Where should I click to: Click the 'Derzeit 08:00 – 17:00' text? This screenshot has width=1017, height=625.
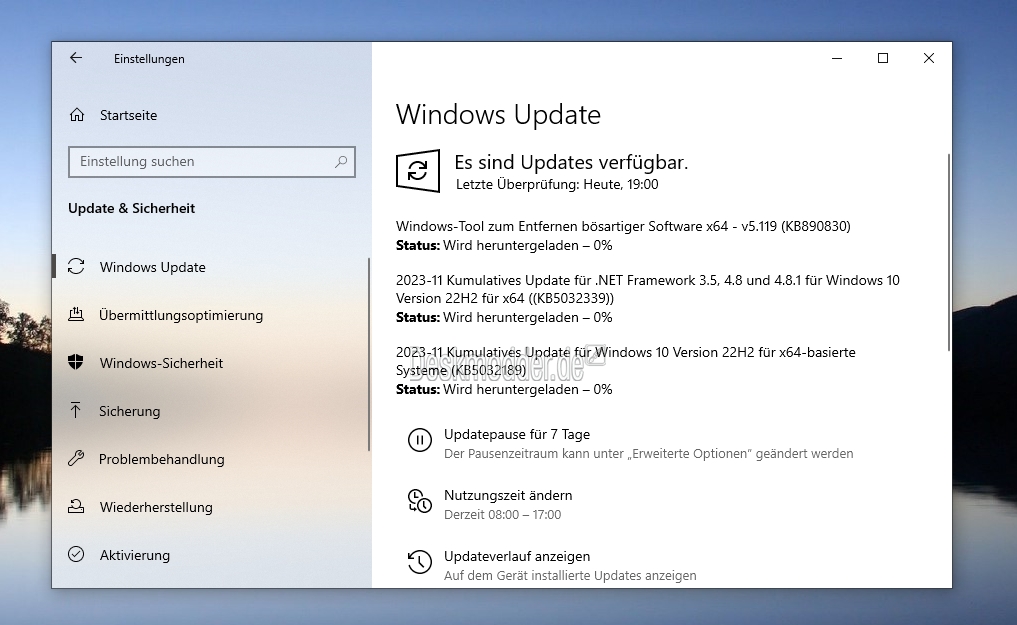(503, 515)
